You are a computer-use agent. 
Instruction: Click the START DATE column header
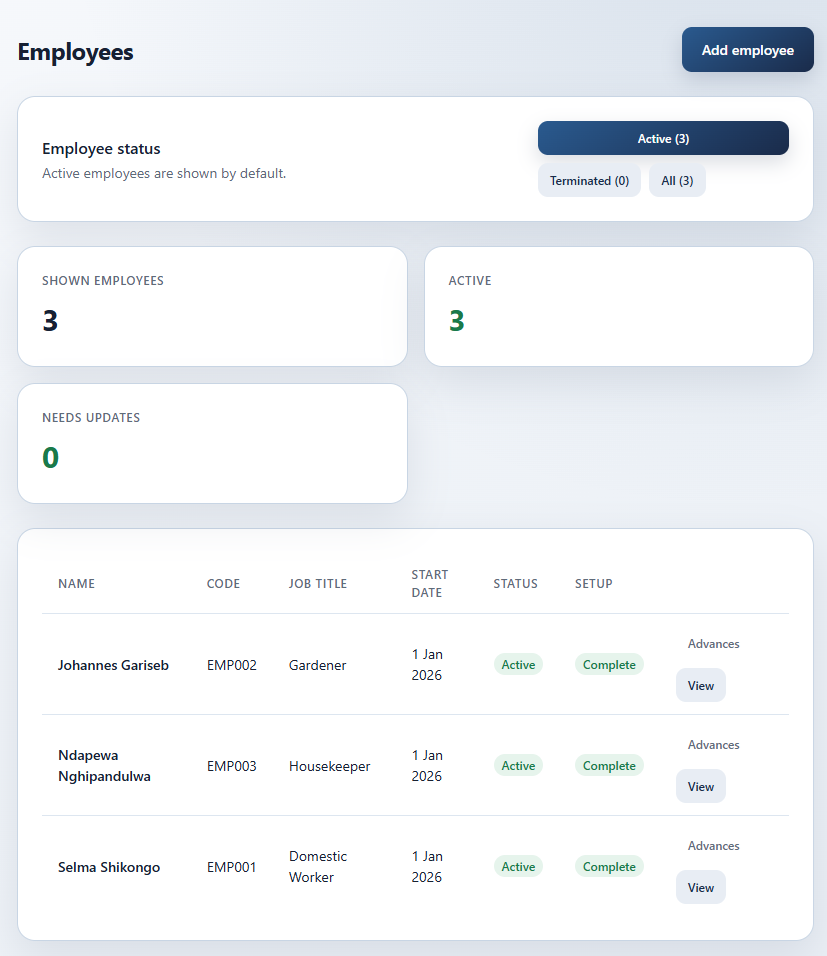pos(430,583)
